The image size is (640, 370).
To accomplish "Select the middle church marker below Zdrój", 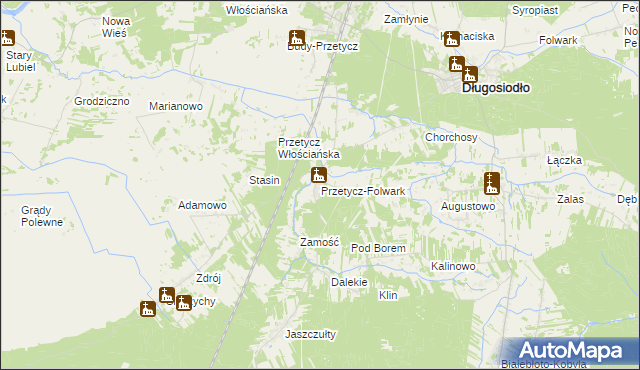I will point(167,295).
